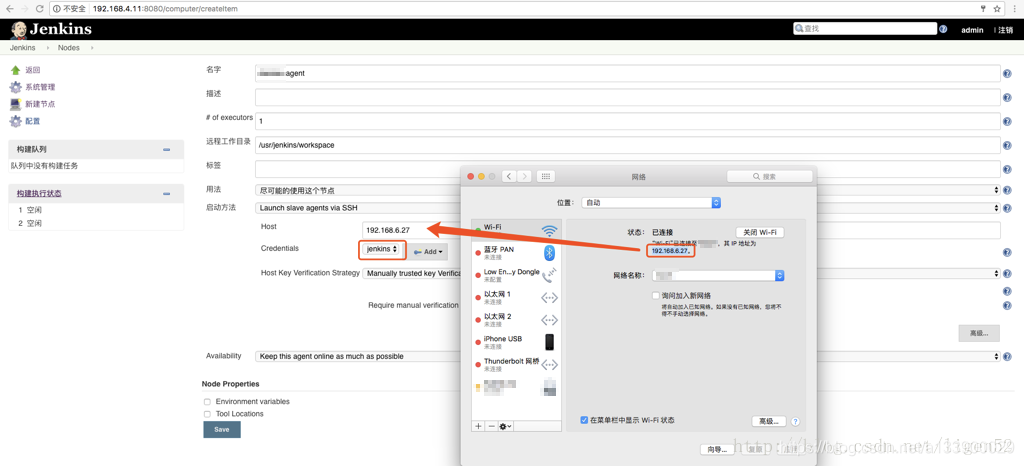Open help for the 标签 field
The height and width of the screenshot is (466, 1024).
pyautogui.click(x=1007, y=170)
